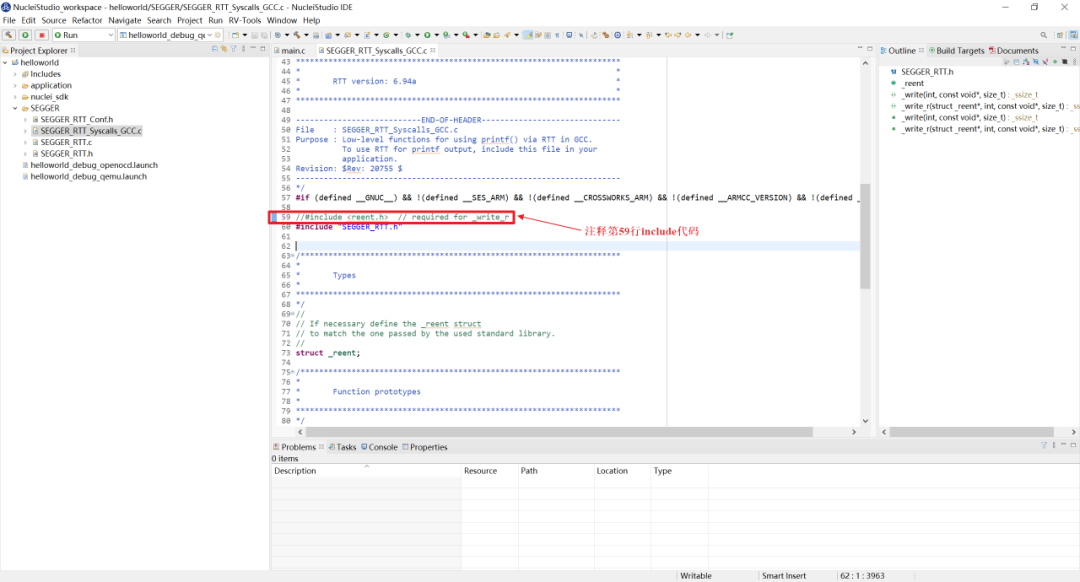This screenshot has width=1080, height=582.
Task: Click the Search magnifier in the toolbar
Action: coord(1043,35)
